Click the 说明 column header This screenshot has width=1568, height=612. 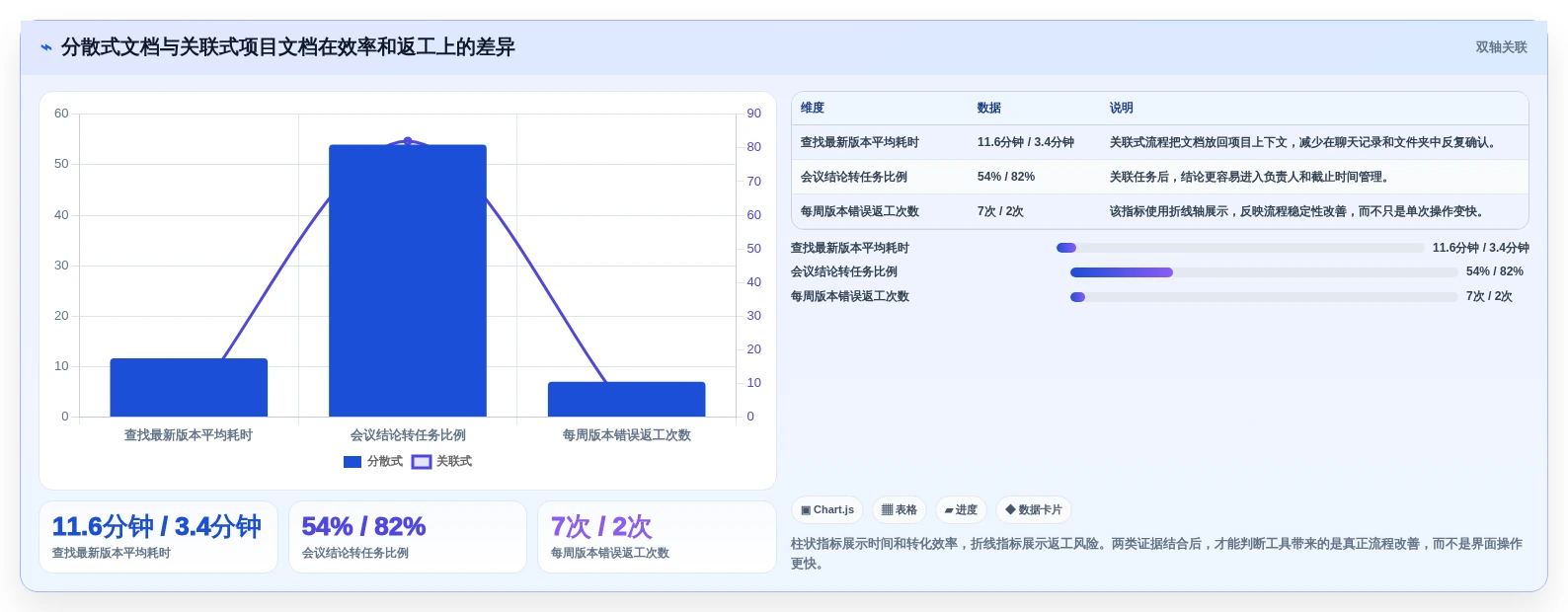tap(1121, 108)
